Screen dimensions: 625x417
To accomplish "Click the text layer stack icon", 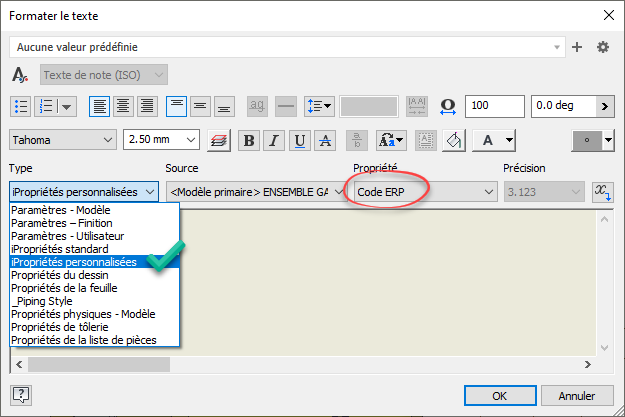I will (220, 140).
